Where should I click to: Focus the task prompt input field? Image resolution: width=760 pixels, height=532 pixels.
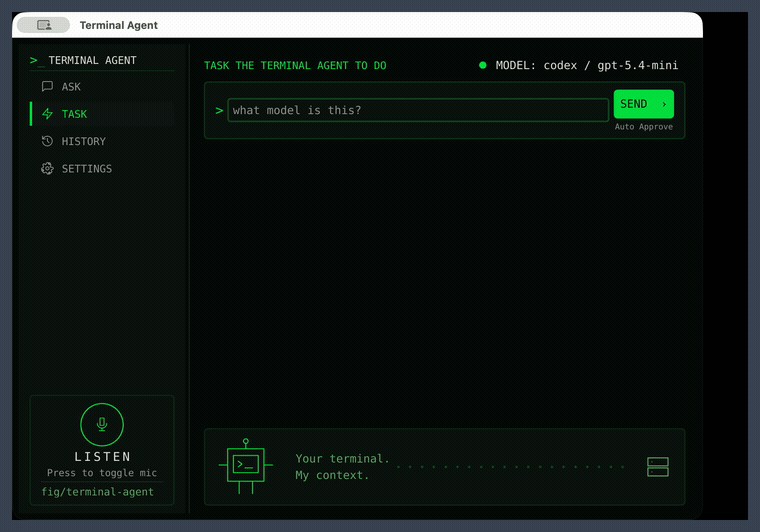(x=418, y=110)
